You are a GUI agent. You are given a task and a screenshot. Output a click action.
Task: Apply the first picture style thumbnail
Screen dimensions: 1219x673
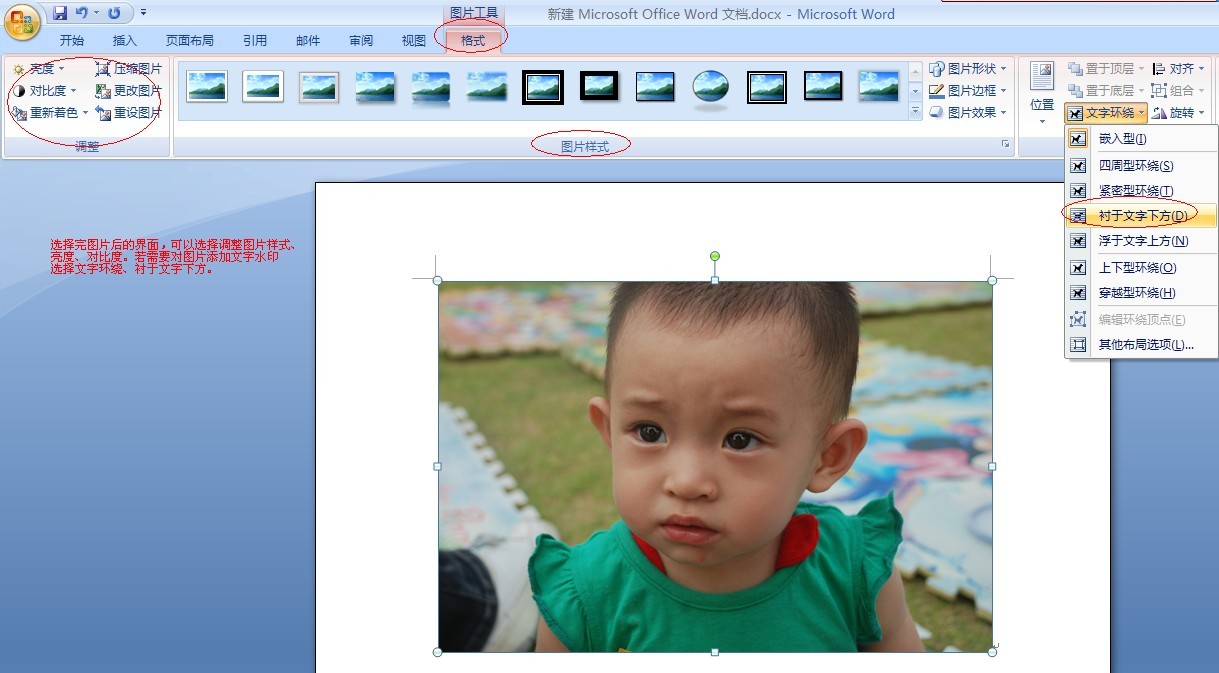[207, 87]
